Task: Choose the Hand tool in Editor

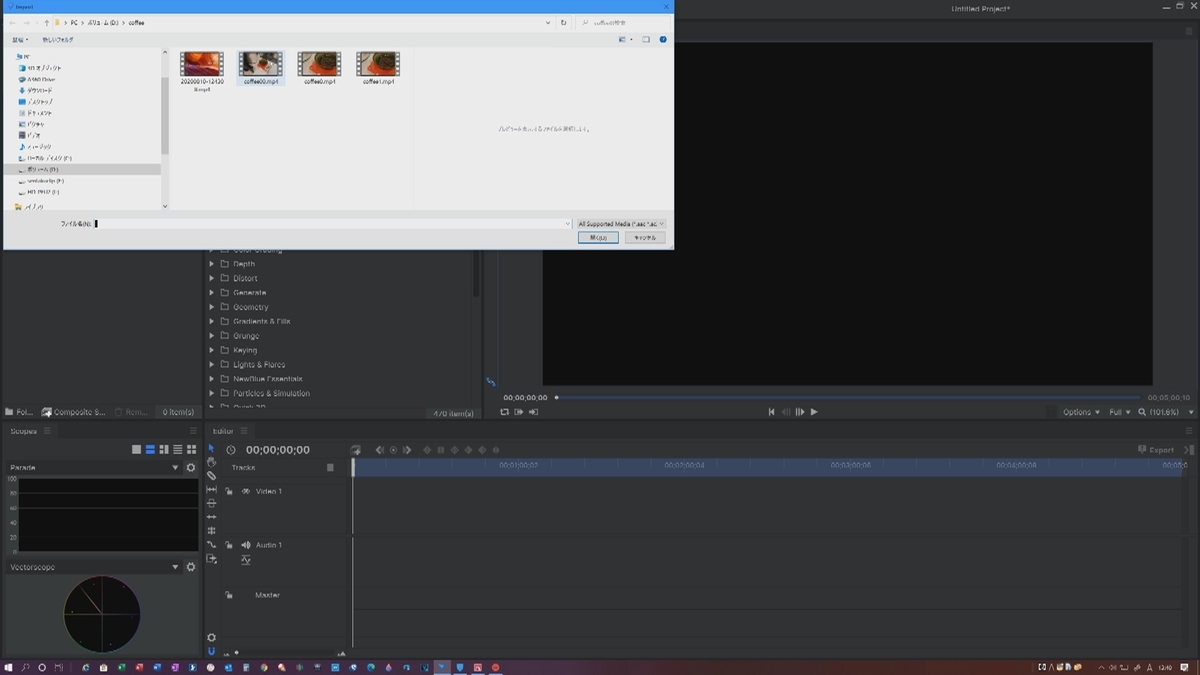Action: [211, 462]
